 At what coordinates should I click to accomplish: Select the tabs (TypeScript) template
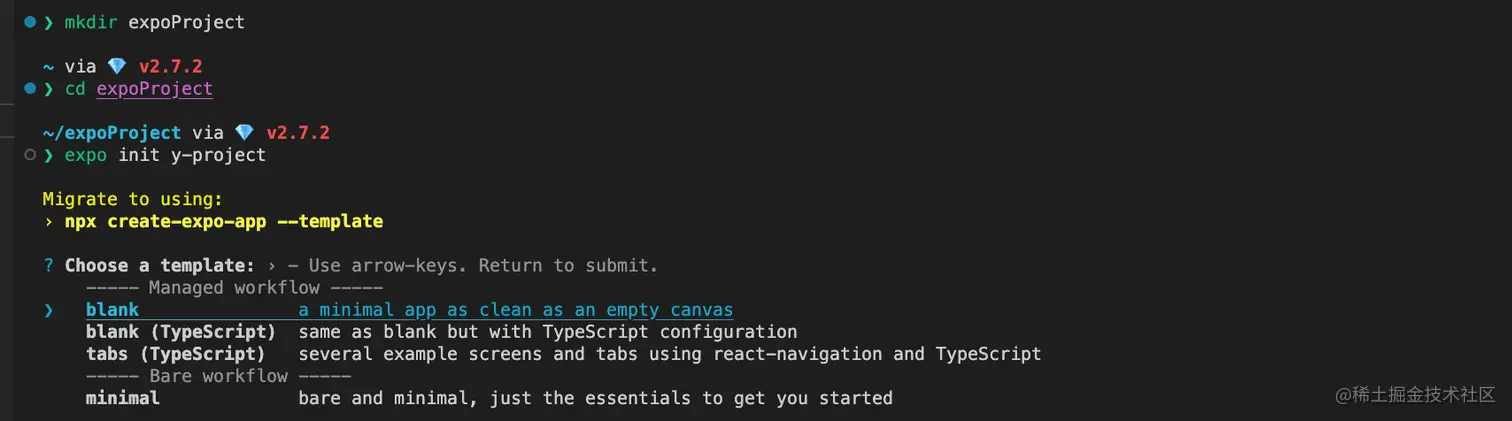175,354
